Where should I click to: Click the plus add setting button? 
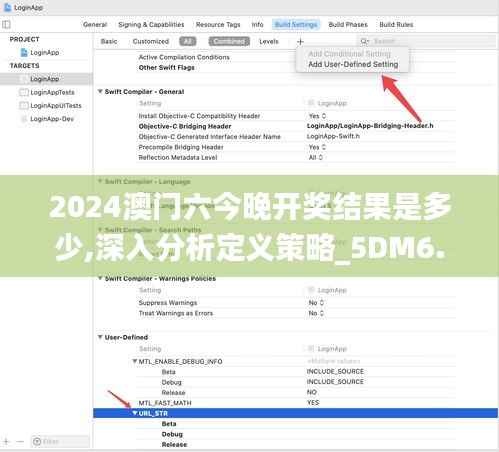pyautogui.click(x=300, y=42)
